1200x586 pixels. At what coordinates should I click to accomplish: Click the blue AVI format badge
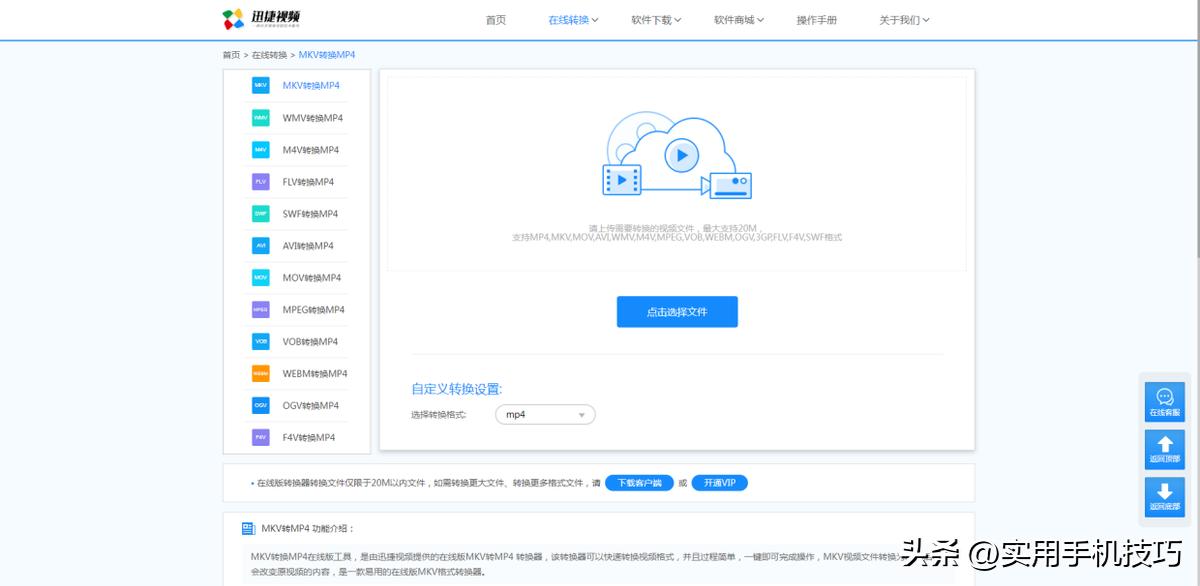click(261, 245)
